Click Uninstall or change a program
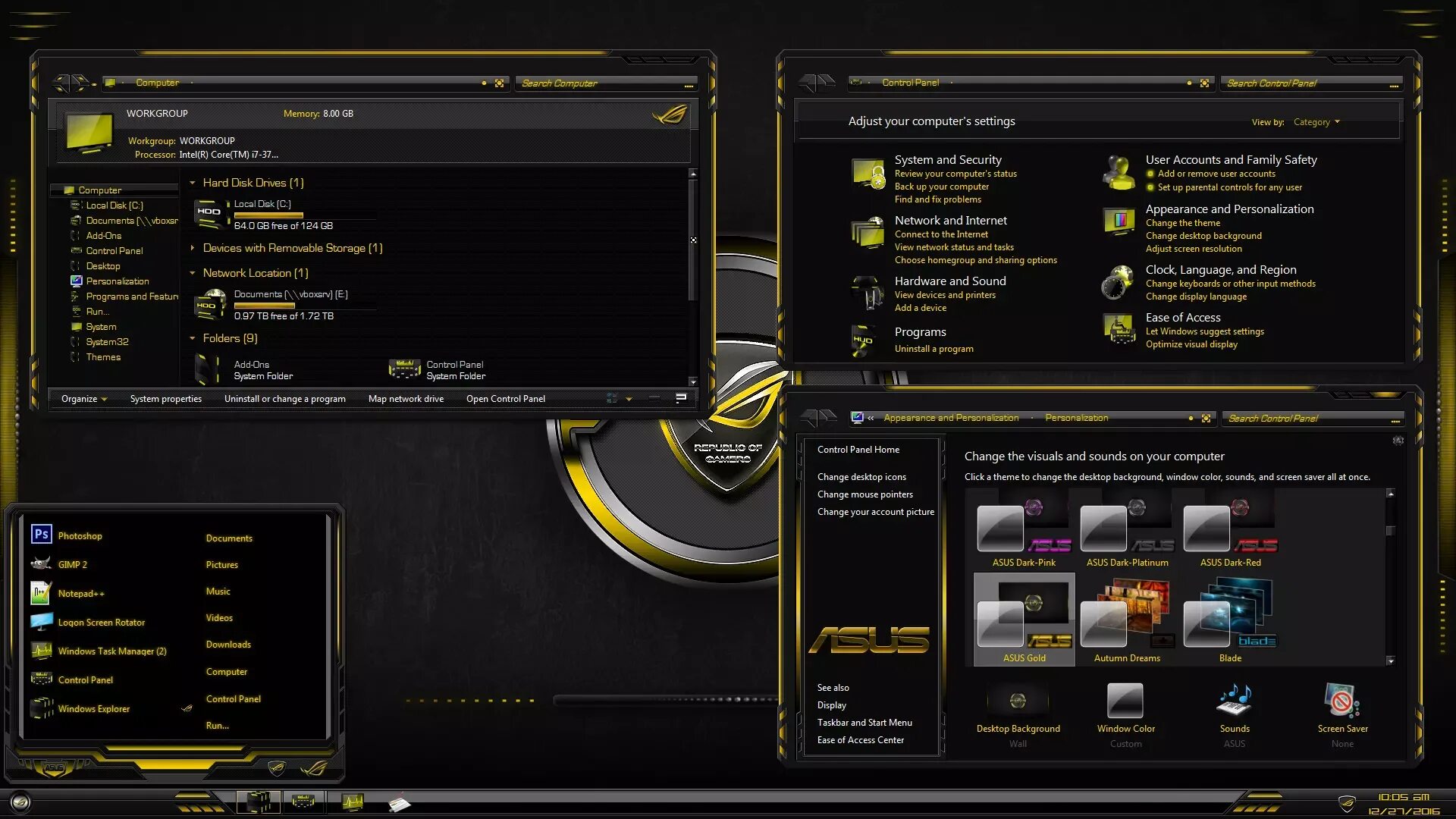Viewport: 1456px width, 819px height. point(284,399)
